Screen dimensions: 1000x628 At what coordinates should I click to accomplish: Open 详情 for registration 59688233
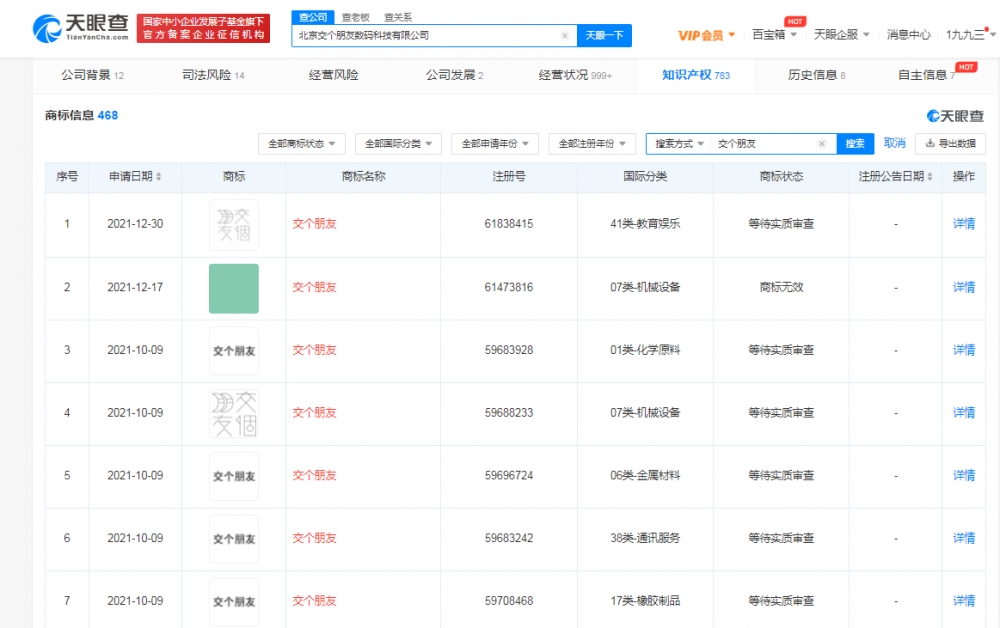pyautogui.click(x=964, y=413)
